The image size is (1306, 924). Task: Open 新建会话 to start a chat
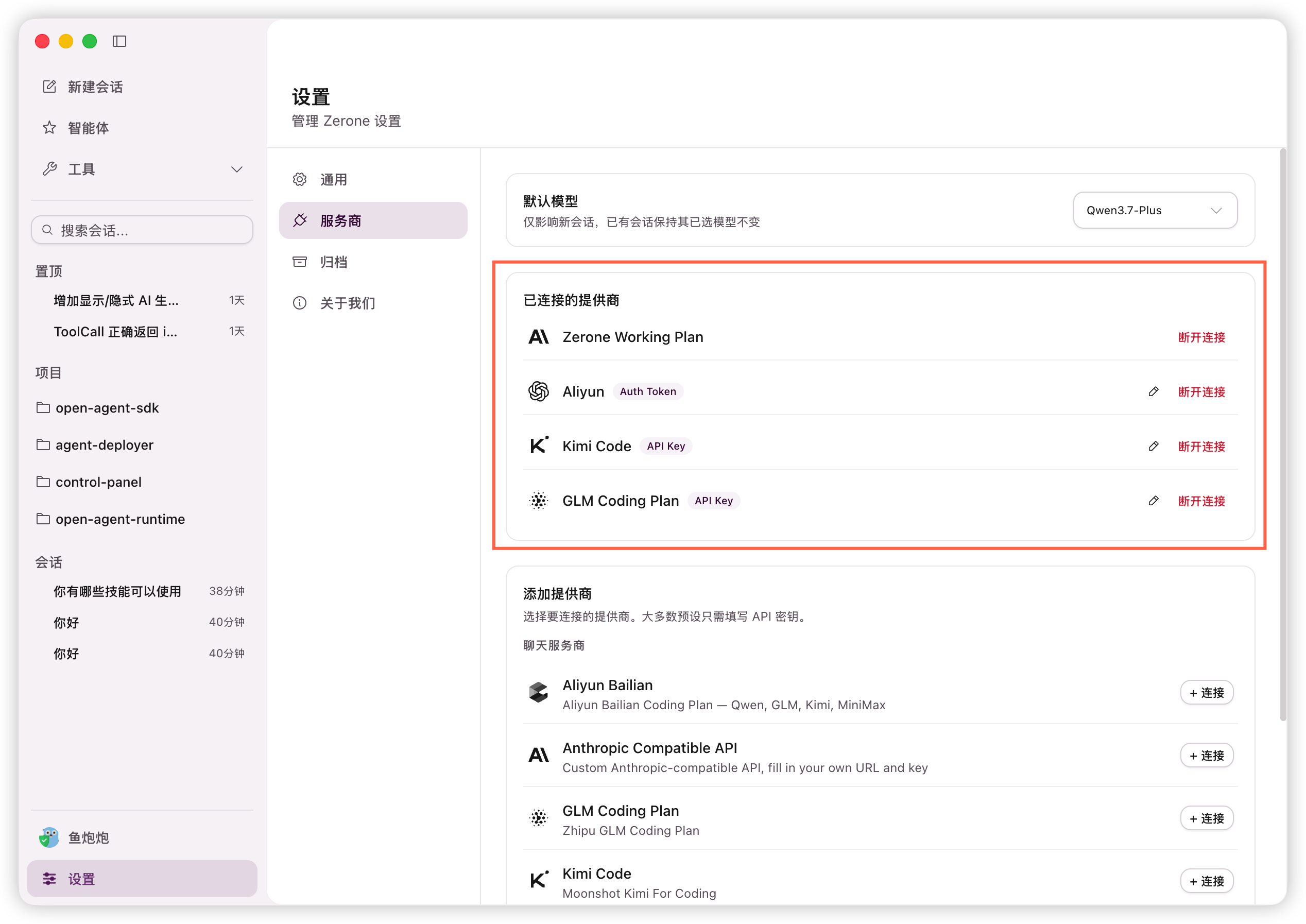[x=142, y=87]
